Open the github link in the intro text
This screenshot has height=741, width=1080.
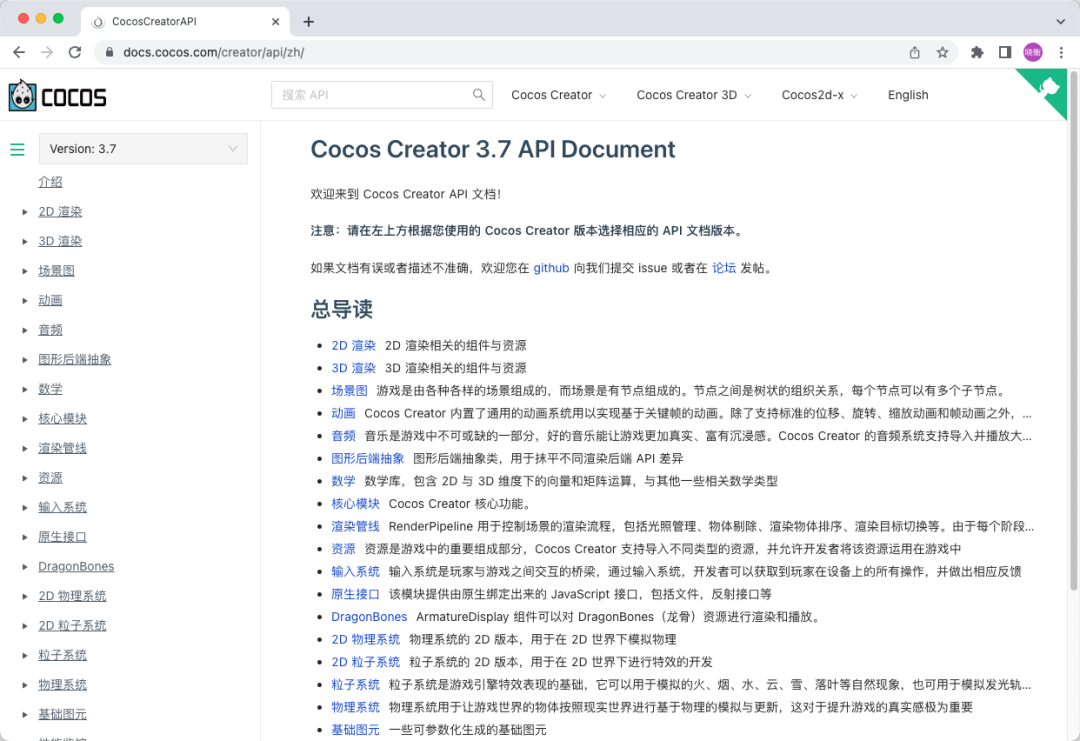[x=551, y=267]
